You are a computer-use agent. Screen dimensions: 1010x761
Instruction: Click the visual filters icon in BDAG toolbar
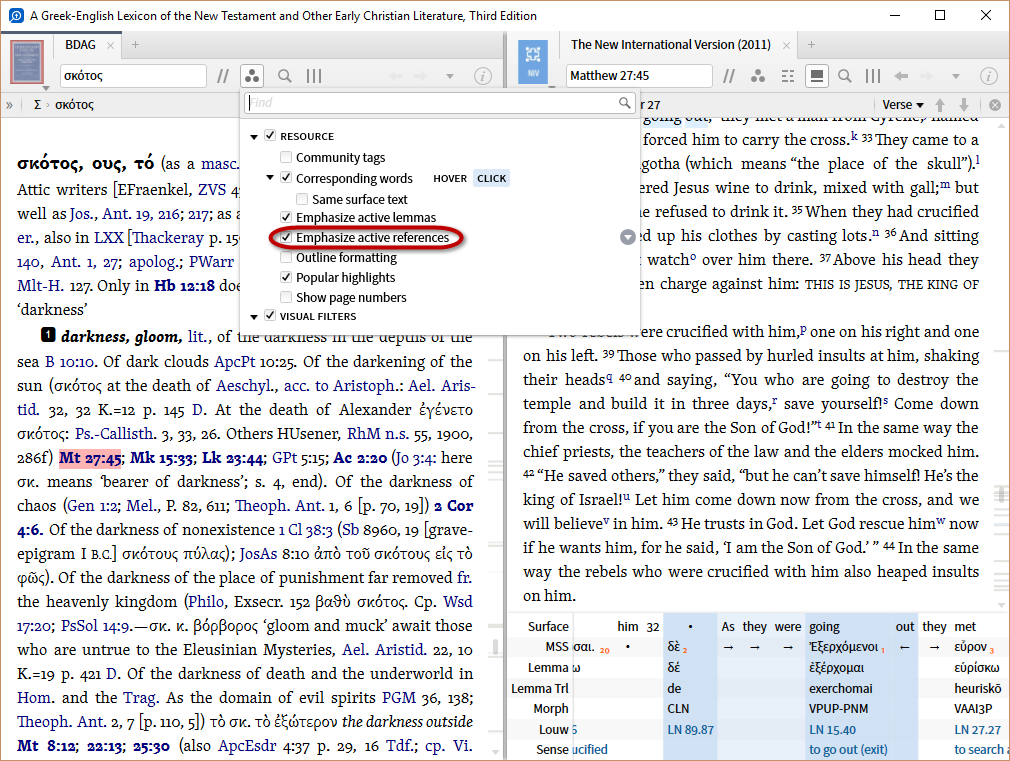(253, 76)
